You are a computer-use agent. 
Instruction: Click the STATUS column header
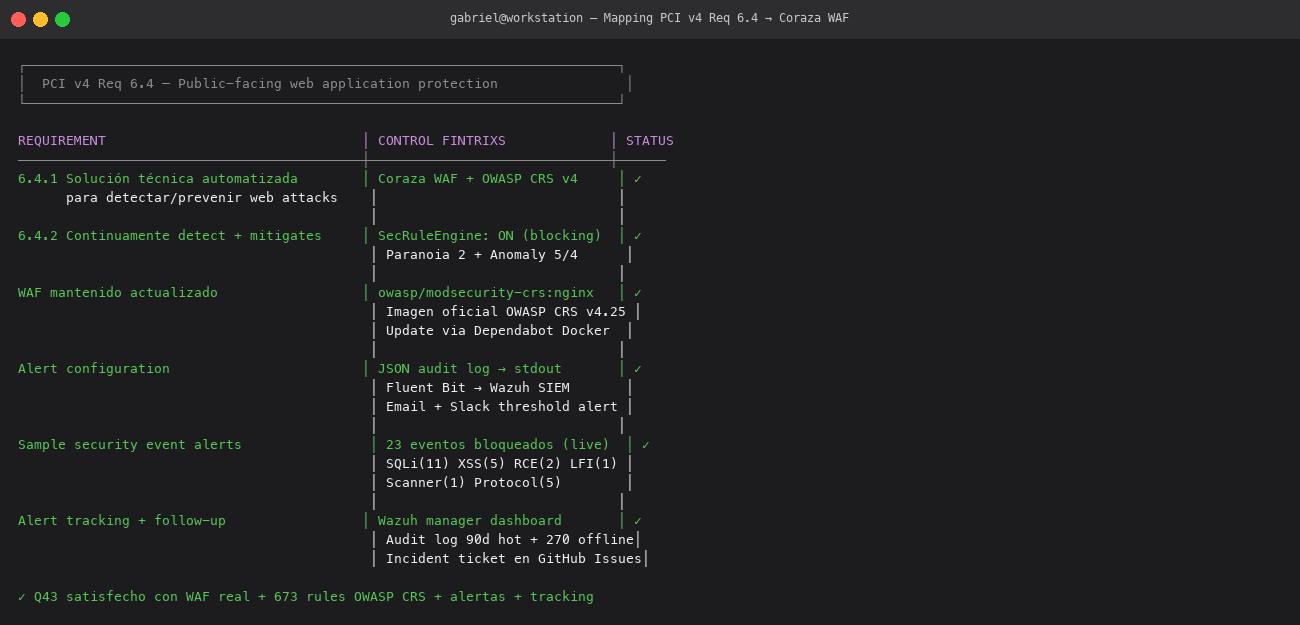650,141
